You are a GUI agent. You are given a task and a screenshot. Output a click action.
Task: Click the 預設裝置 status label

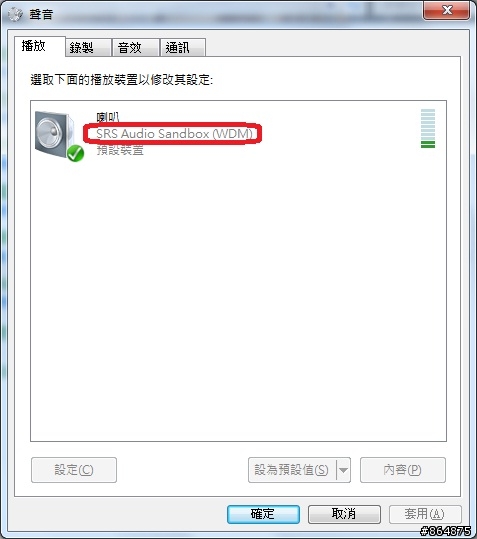tap(120, 150)
